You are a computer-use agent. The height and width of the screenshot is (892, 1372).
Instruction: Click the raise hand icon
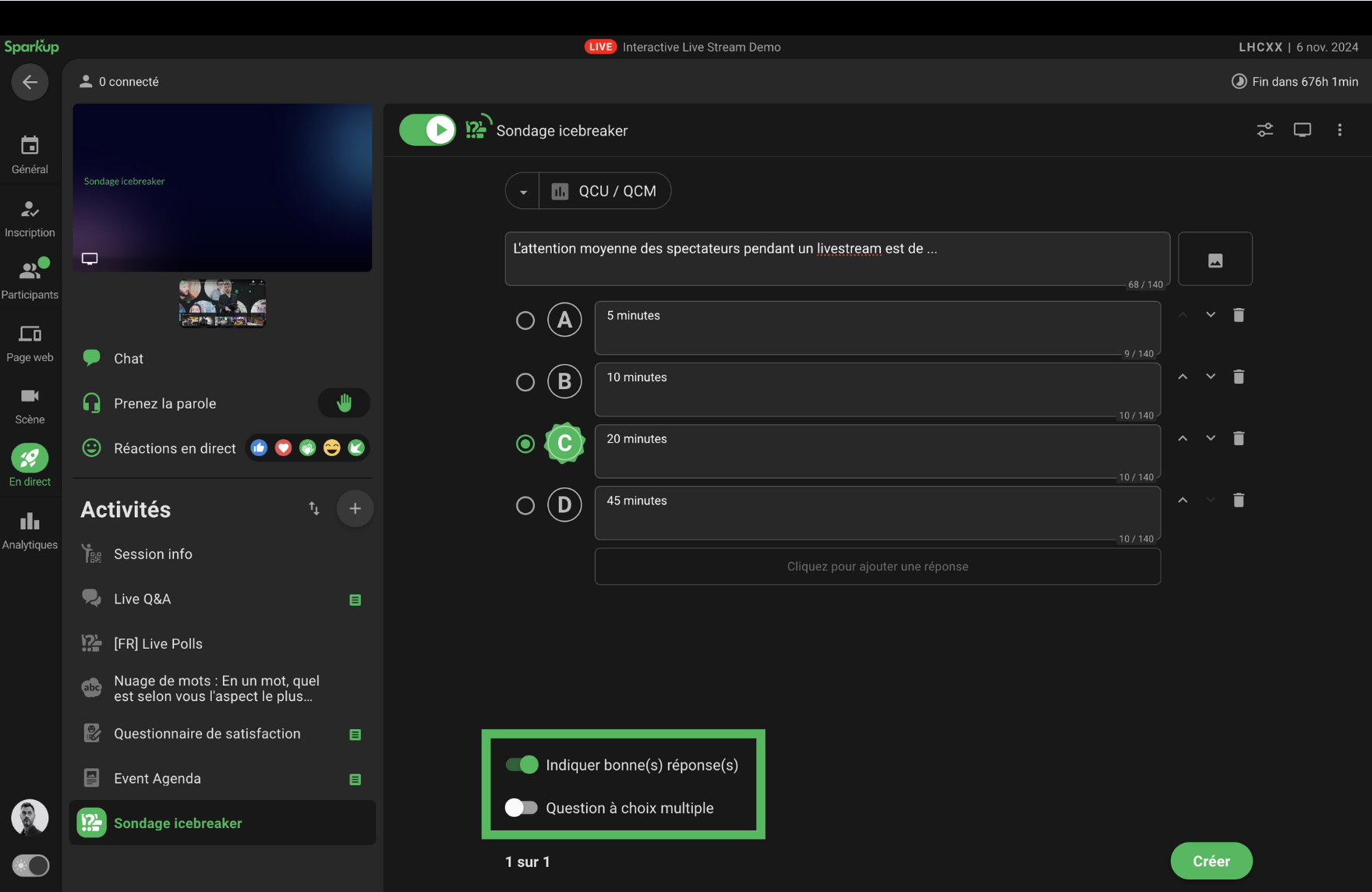click(x=344, y=403)
